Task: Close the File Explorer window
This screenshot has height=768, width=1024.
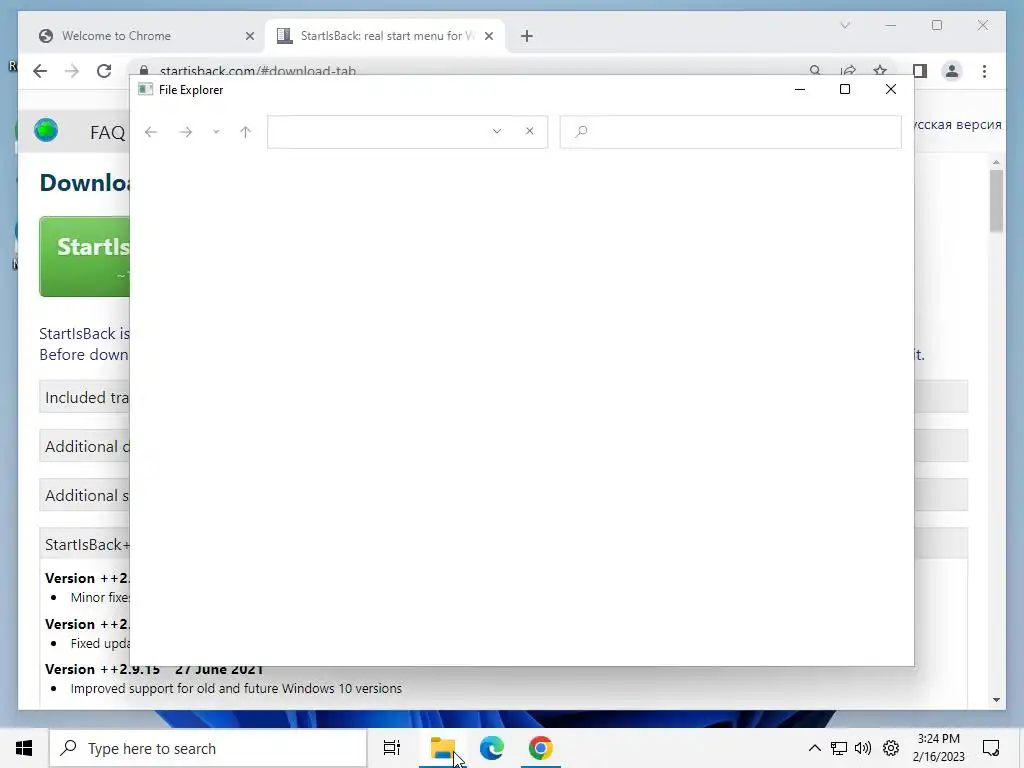Action: (x=891, y=89)
